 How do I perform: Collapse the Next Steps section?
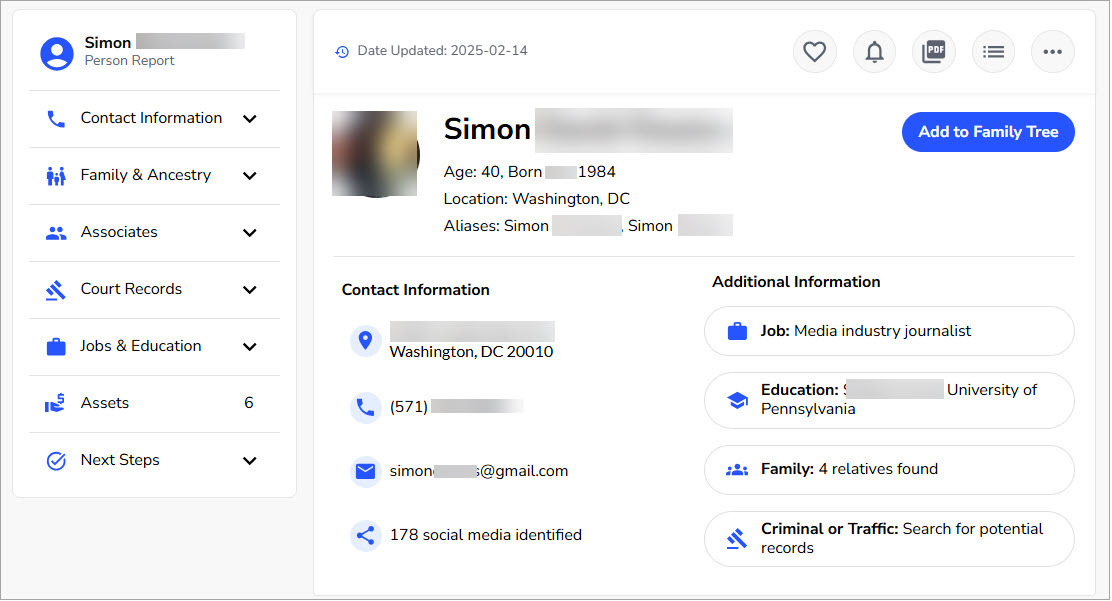click(120, 460)
